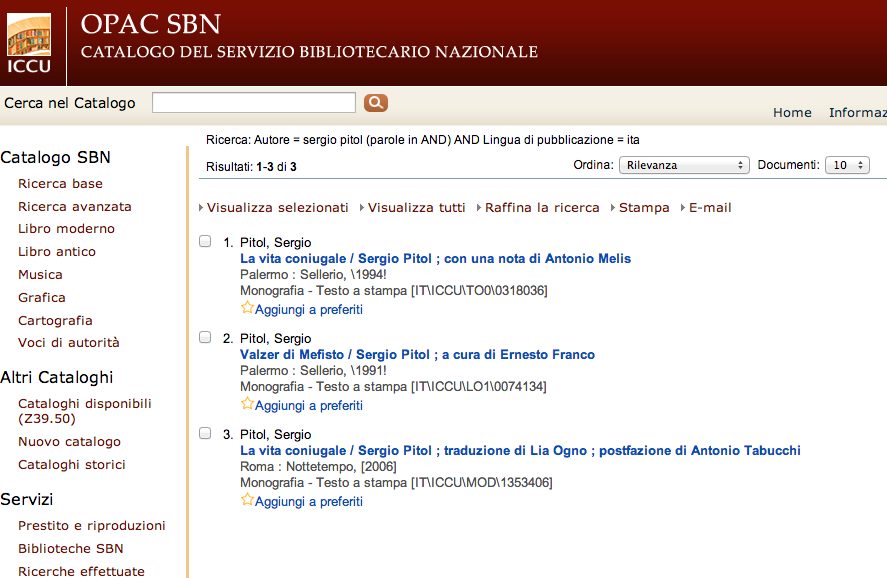Click favorite star for first result
The height and width of the screenshot is (578, 887).
247,308
